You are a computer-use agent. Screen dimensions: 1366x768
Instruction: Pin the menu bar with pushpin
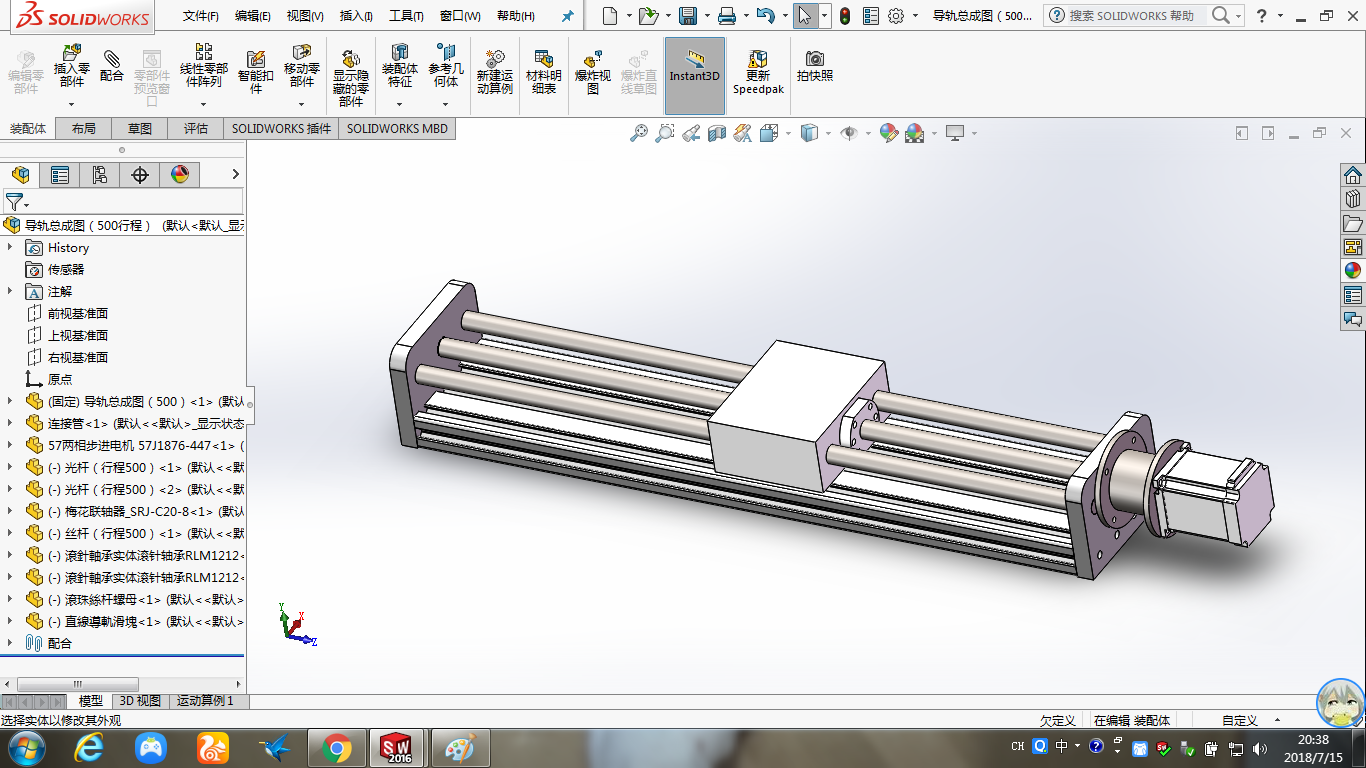point(568,16)
